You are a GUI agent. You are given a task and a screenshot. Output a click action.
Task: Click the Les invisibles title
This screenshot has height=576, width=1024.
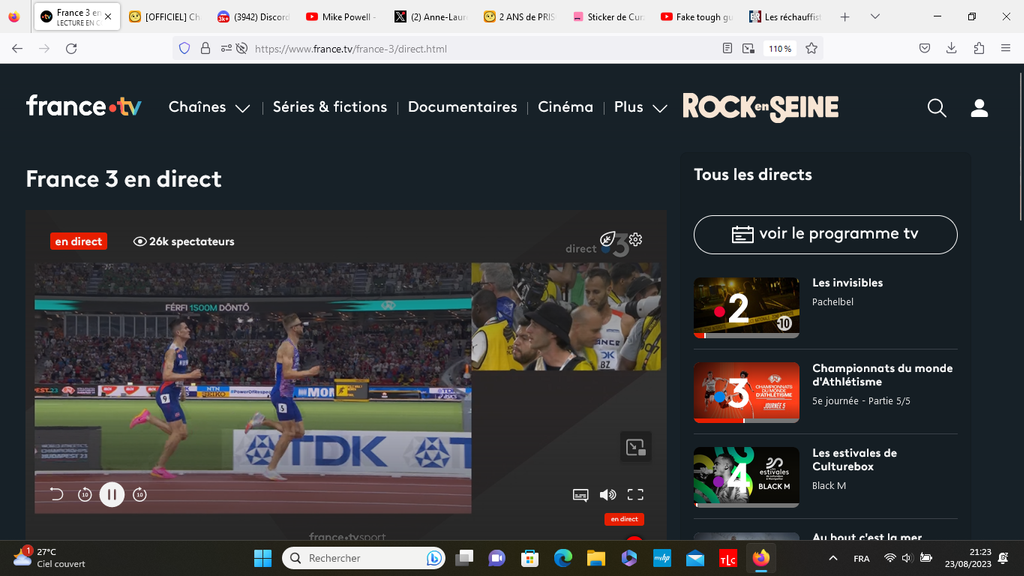(847, 283)
